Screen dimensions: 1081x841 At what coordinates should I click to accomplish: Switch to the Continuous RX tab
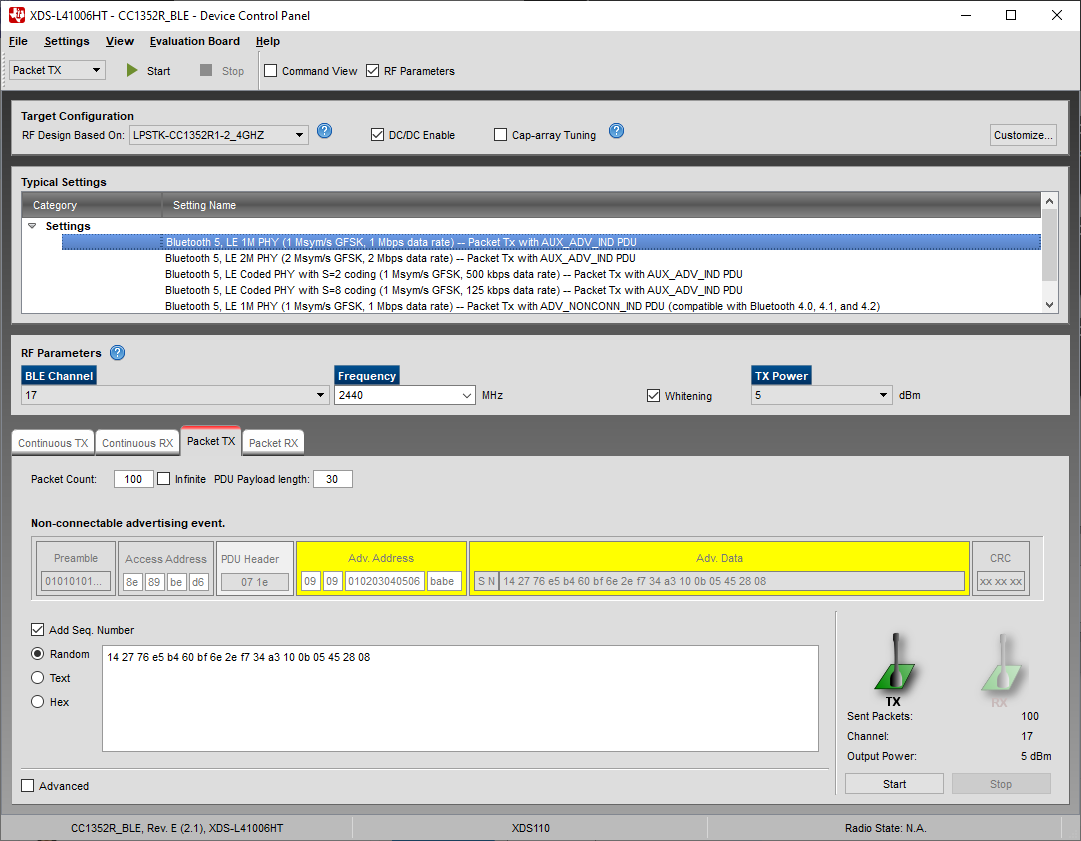(137, 443)
